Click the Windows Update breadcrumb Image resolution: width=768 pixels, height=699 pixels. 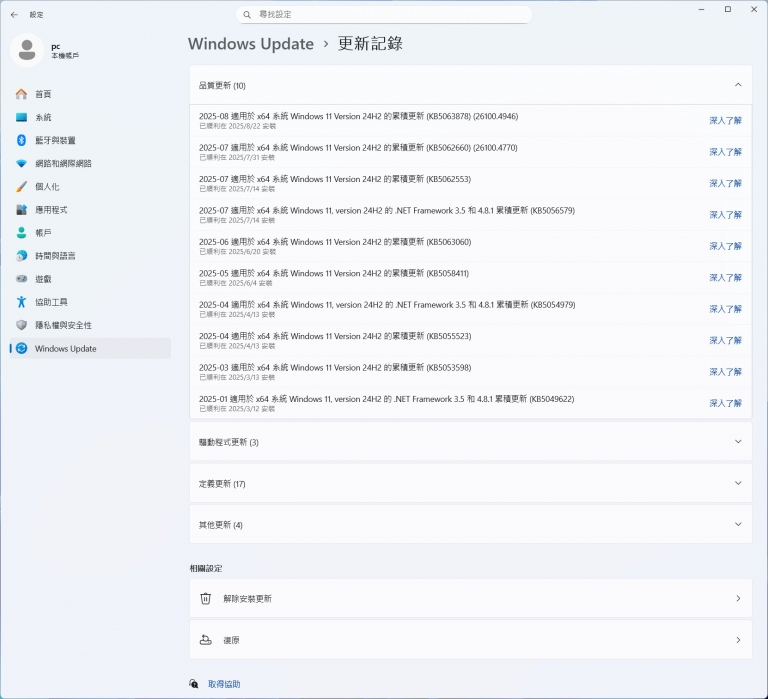251,44
